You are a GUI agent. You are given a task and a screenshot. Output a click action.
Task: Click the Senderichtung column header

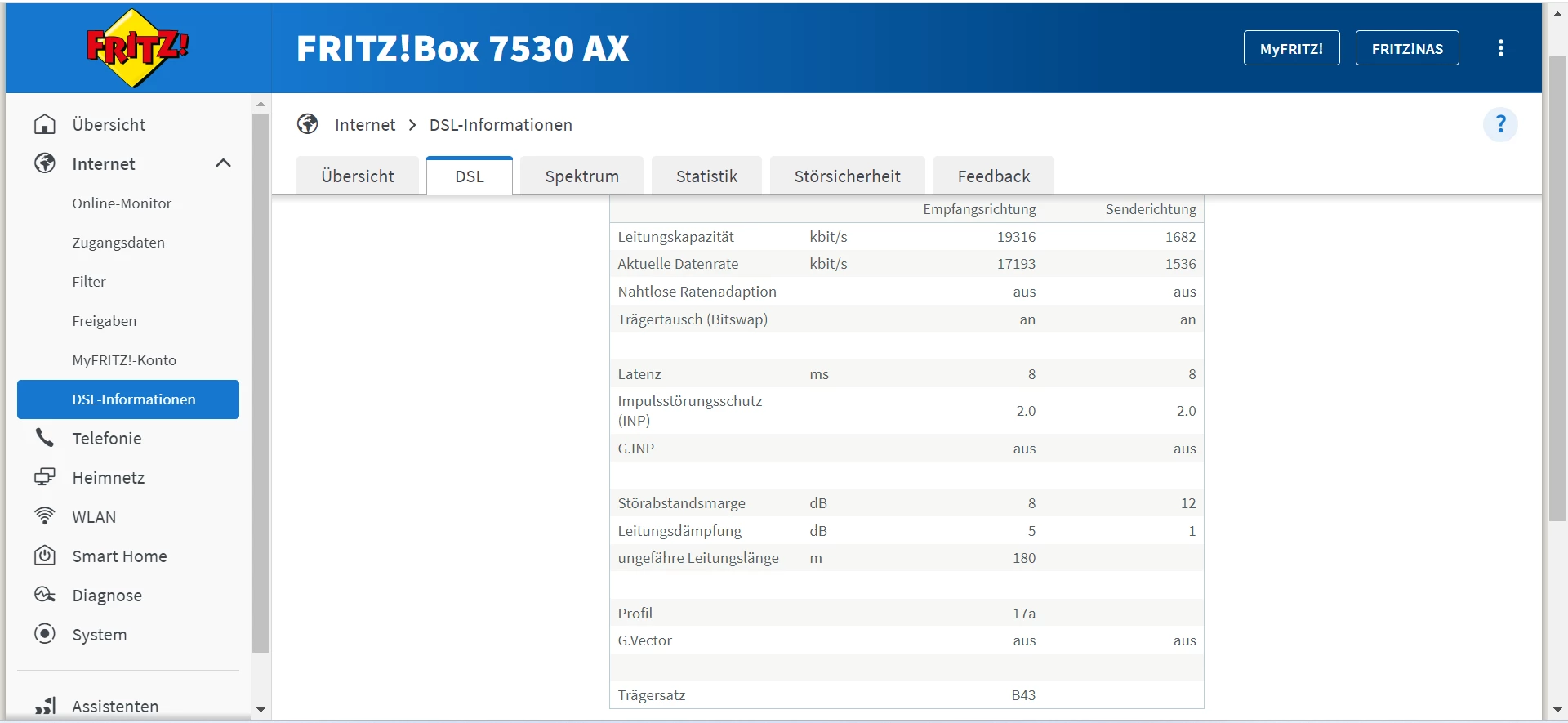[x=1151, y=209]
